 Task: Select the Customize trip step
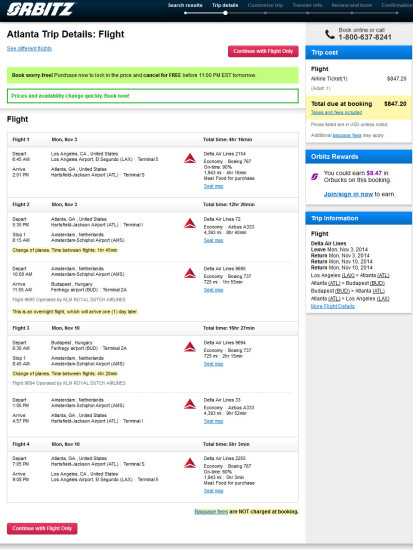tap(265, 5)
